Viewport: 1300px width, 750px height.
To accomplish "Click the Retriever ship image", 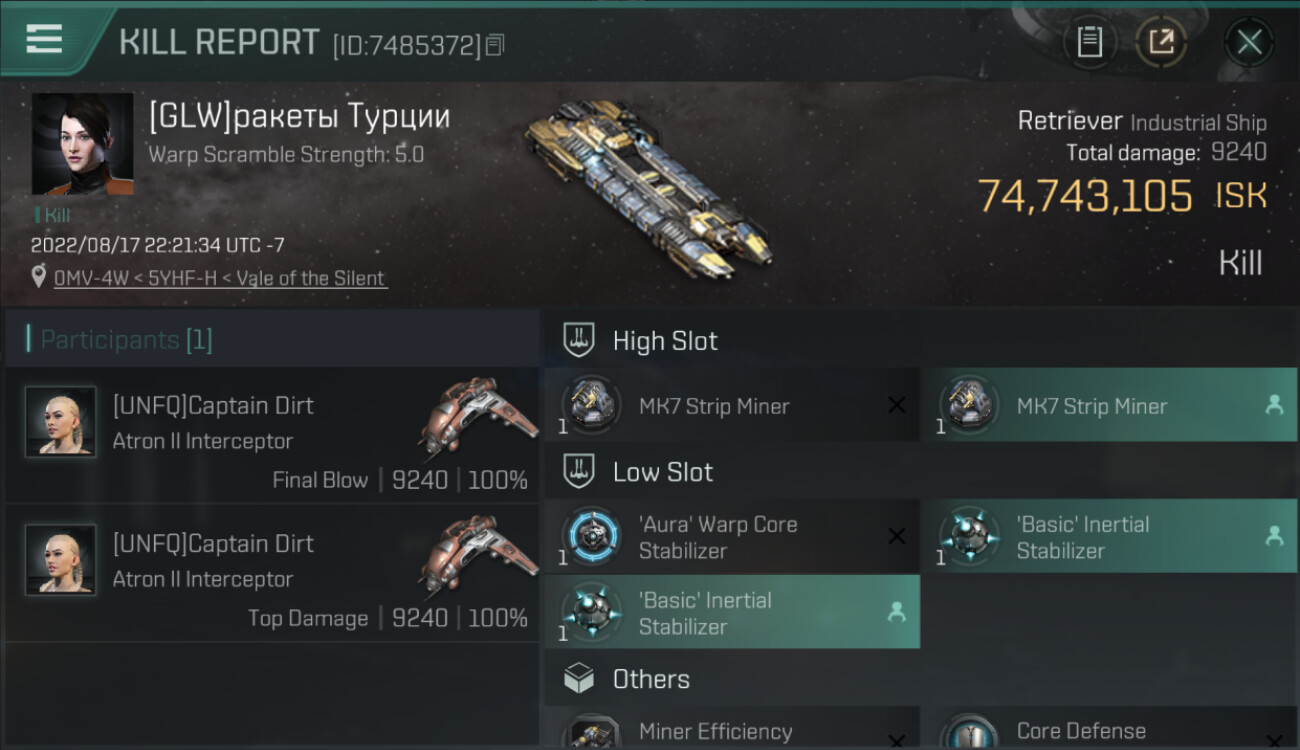I will [645, 190].
